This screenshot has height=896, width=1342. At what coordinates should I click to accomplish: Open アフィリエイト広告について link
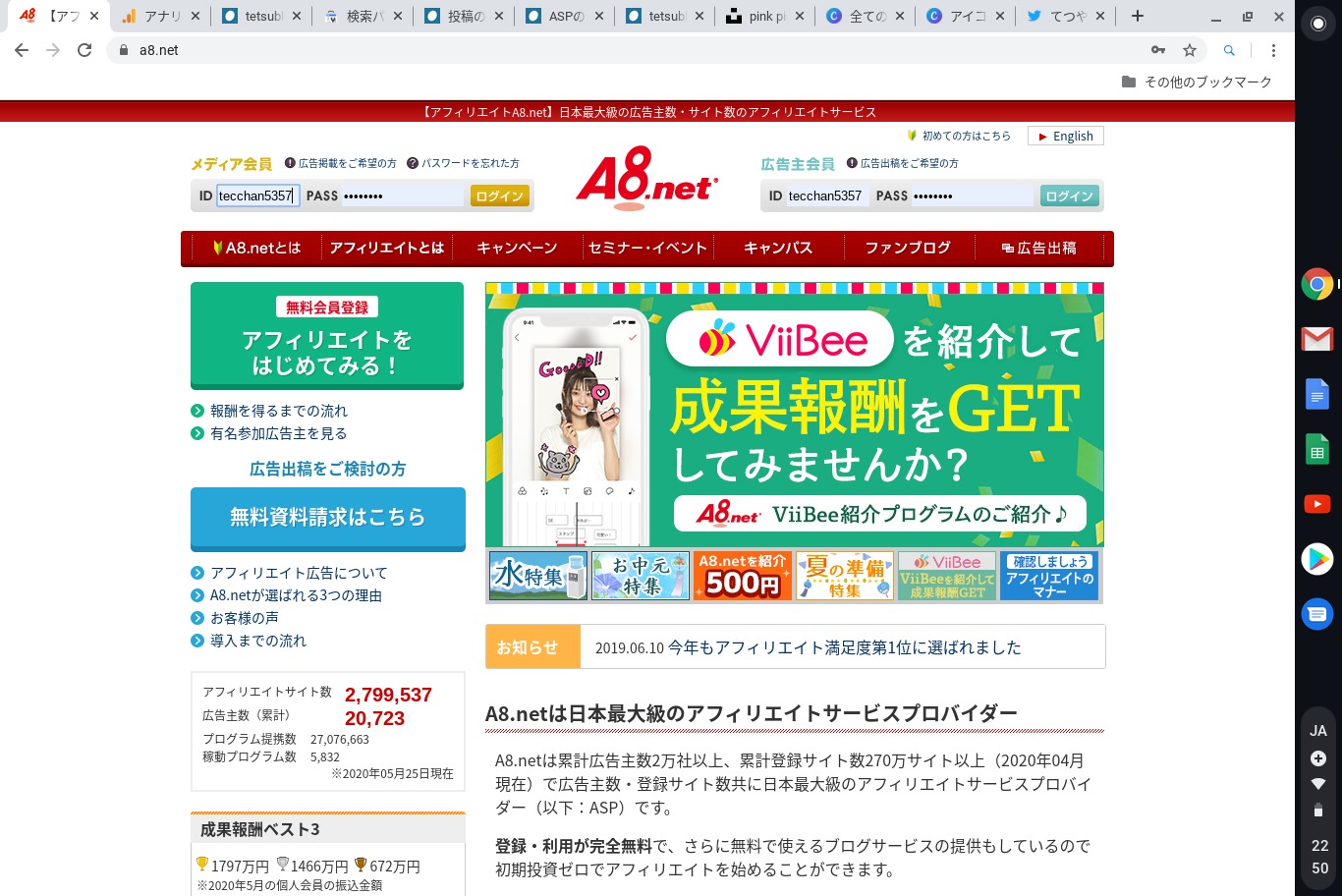299,573
